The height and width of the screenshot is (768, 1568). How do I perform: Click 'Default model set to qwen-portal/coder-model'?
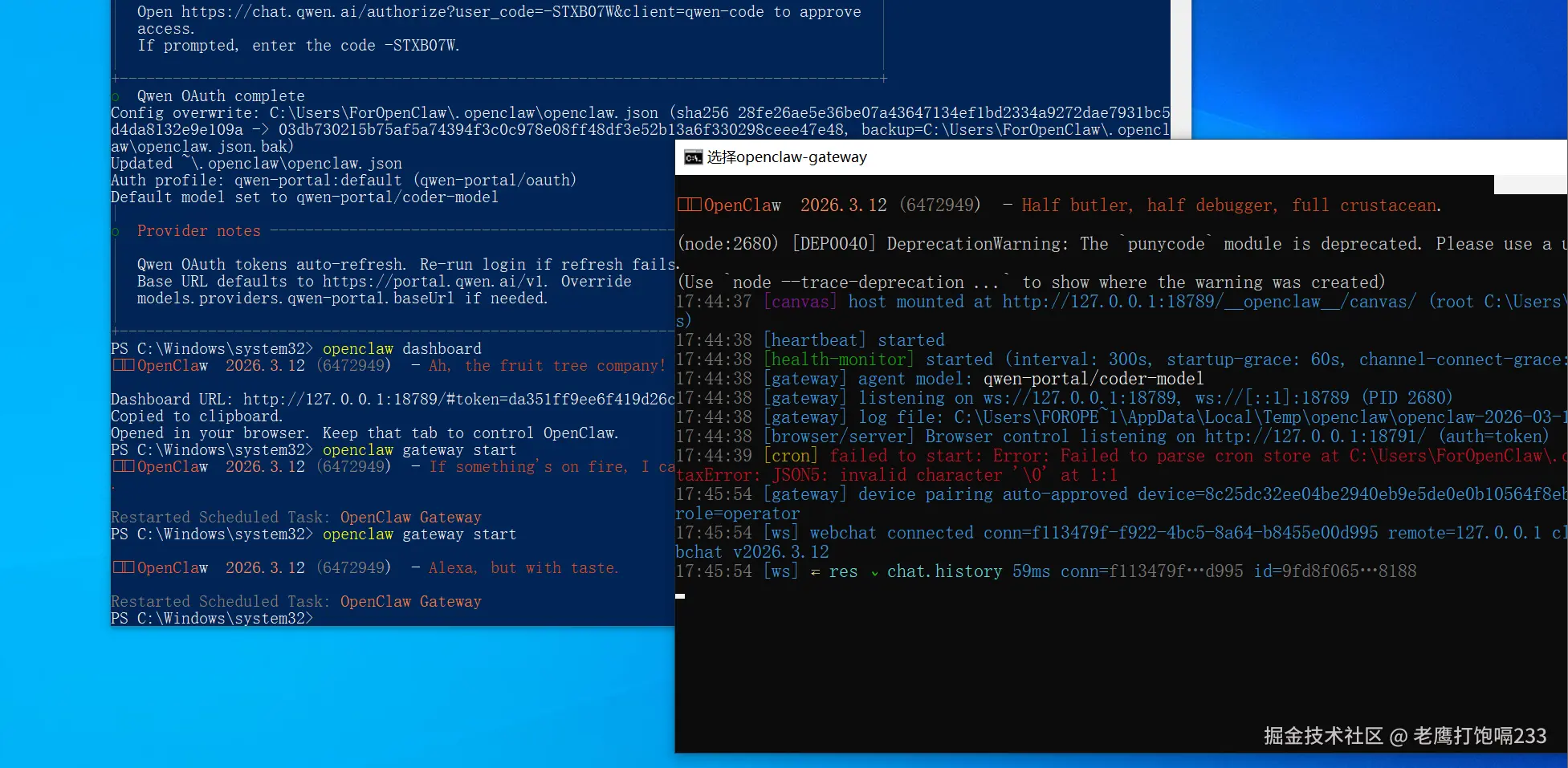click(304, 197)
